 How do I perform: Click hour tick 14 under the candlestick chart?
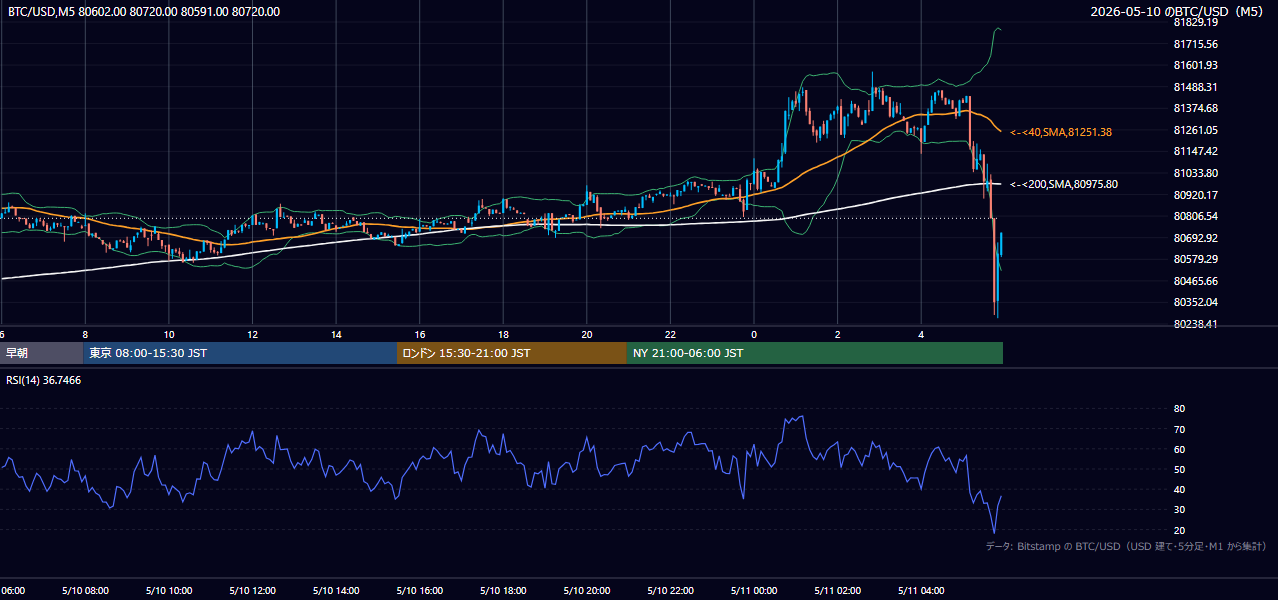pos(336,335)
